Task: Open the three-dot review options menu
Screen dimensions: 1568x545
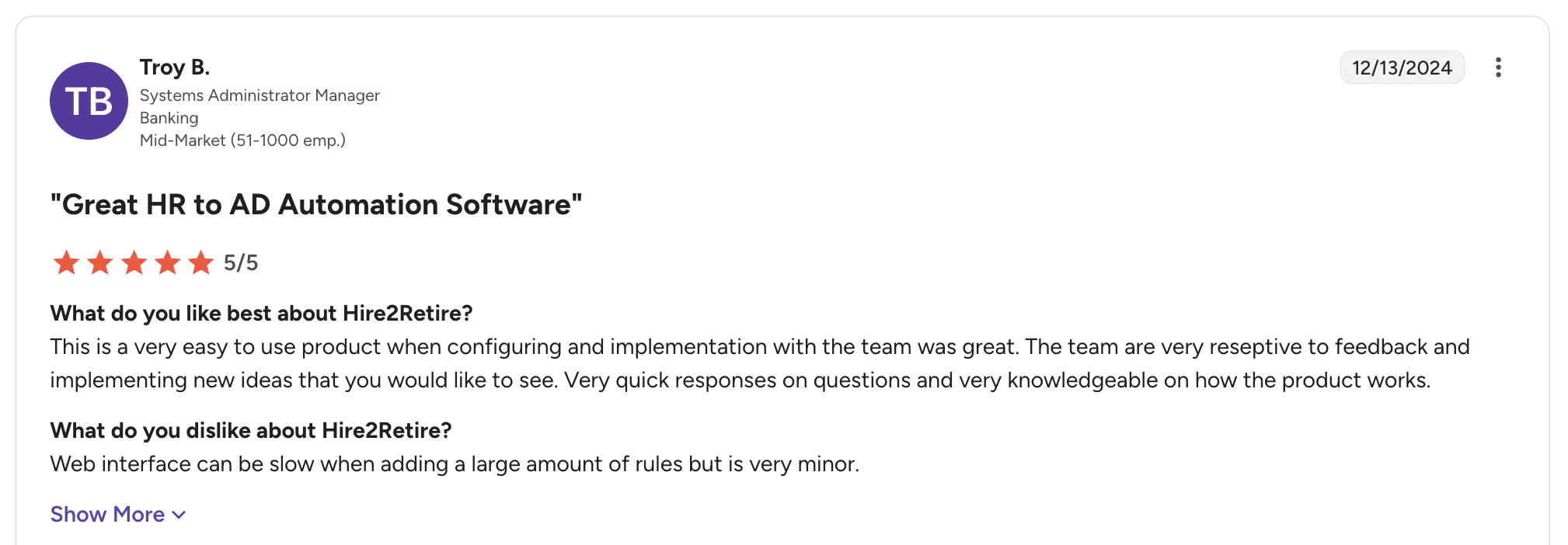Action: click(1498, 68)
